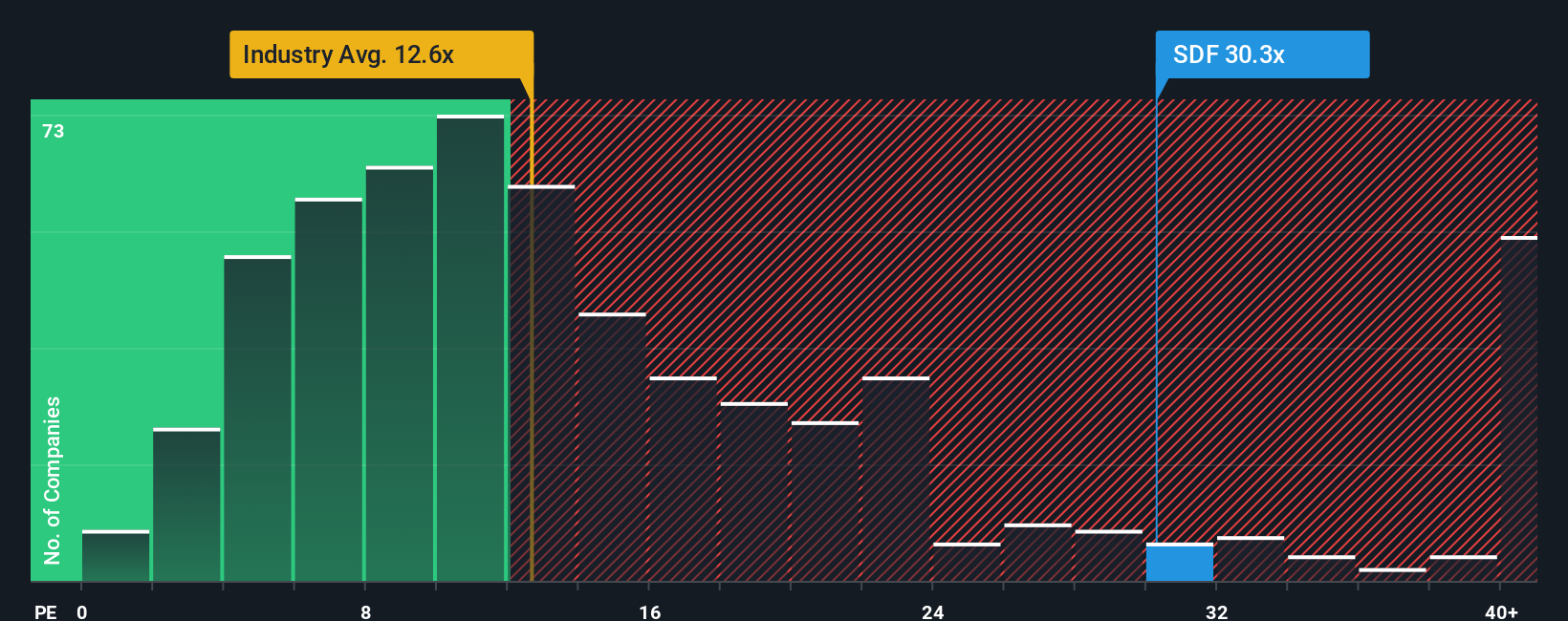Click the bar starting at PE 16

[683, 479]
